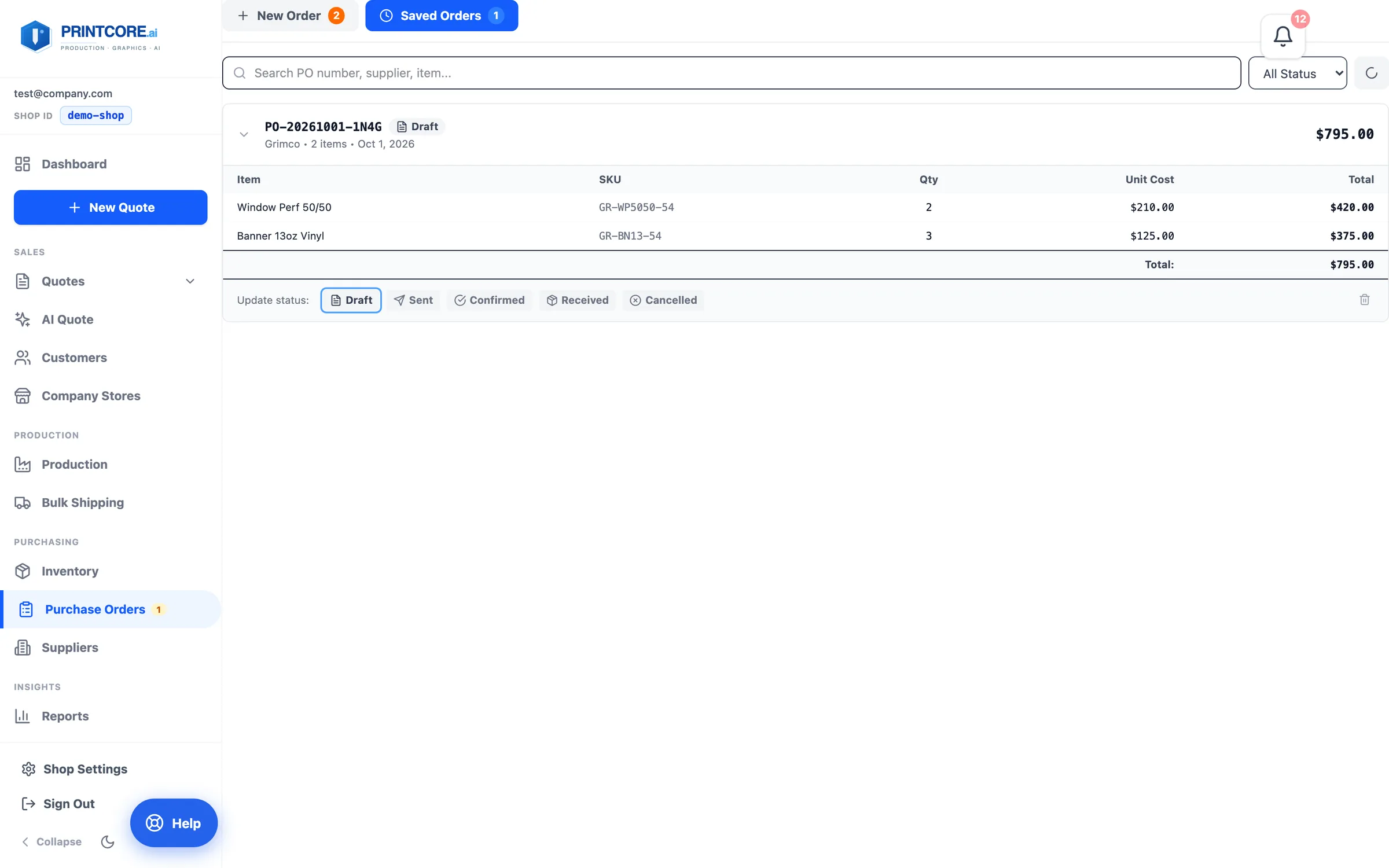This screenshot has height=868, width=1389.
Task: Set order status to Sent
Action: 413,300
